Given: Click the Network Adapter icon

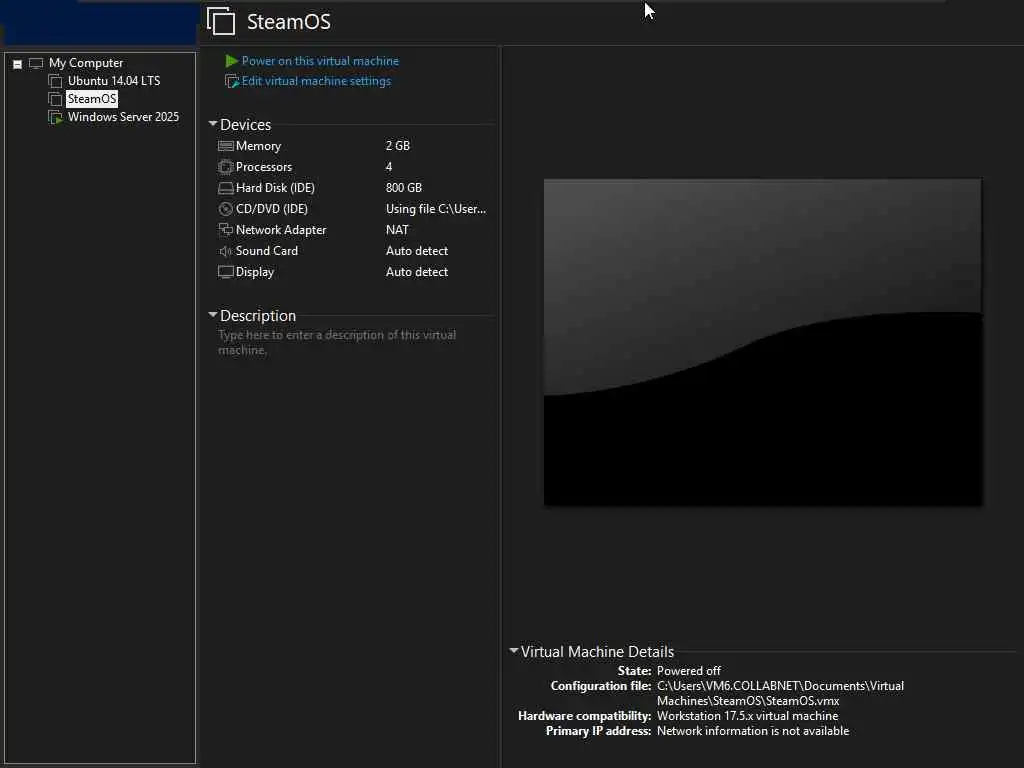Looking at the screenshot, I should 225,229.
